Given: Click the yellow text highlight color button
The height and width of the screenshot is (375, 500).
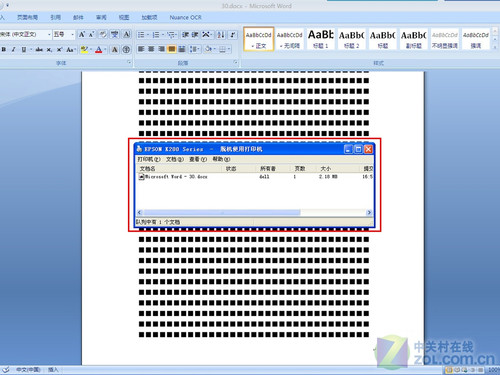Looking at the screenshot, I should (x=84, y=50).
